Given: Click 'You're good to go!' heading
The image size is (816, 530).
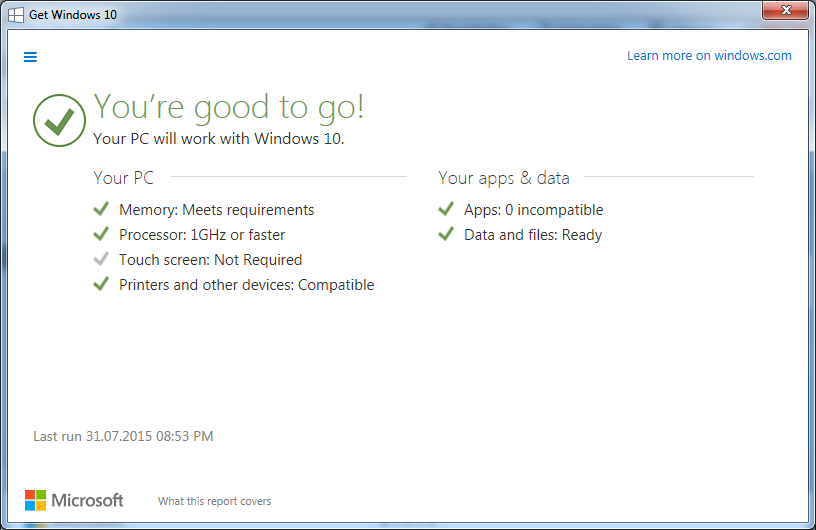Looking at the screenshot, I should (228, 108).
